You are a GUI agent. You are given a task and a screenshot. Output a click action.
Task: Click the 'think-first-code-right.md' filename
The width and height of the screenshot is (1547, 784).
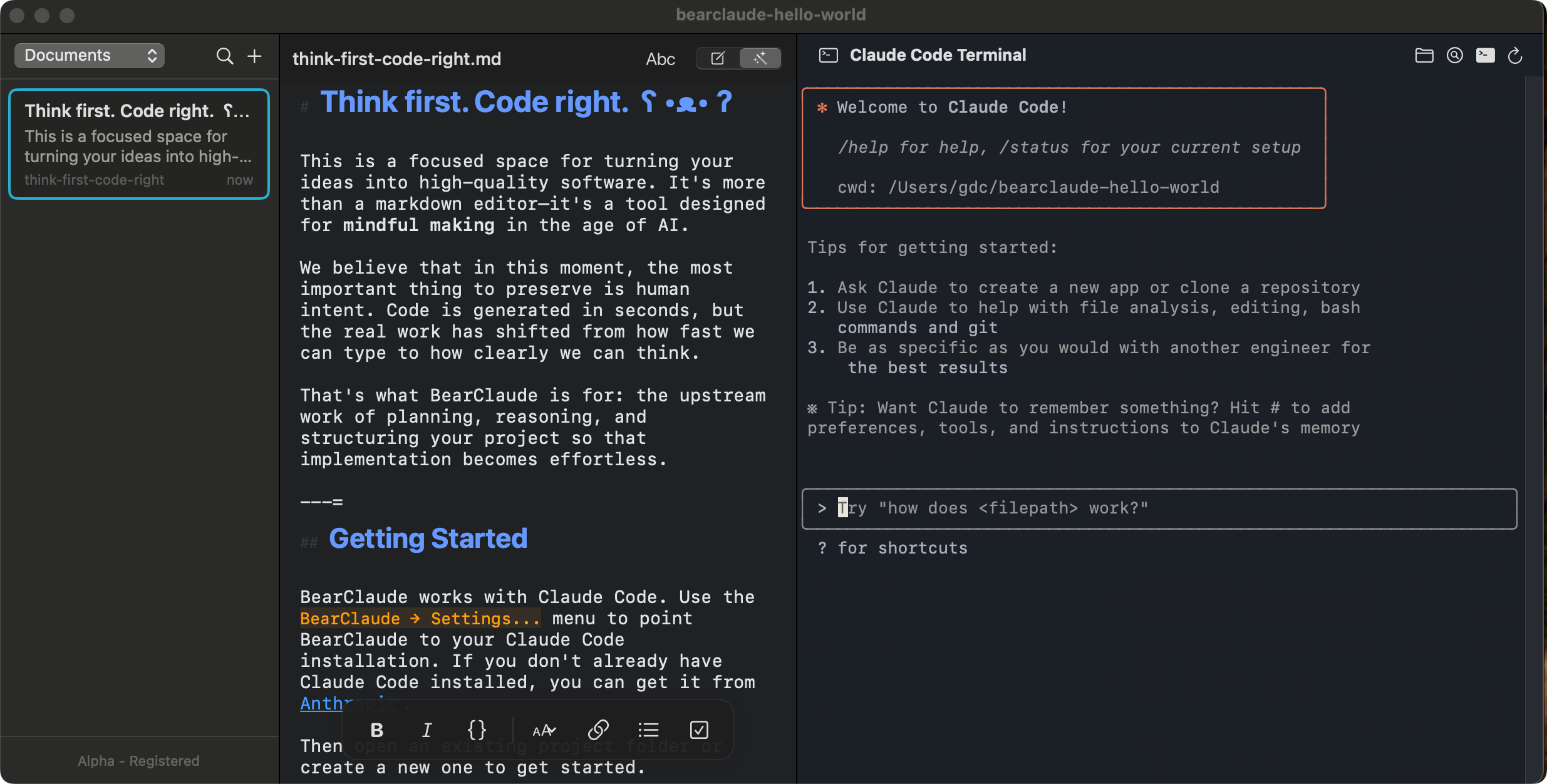pos(397,59)
